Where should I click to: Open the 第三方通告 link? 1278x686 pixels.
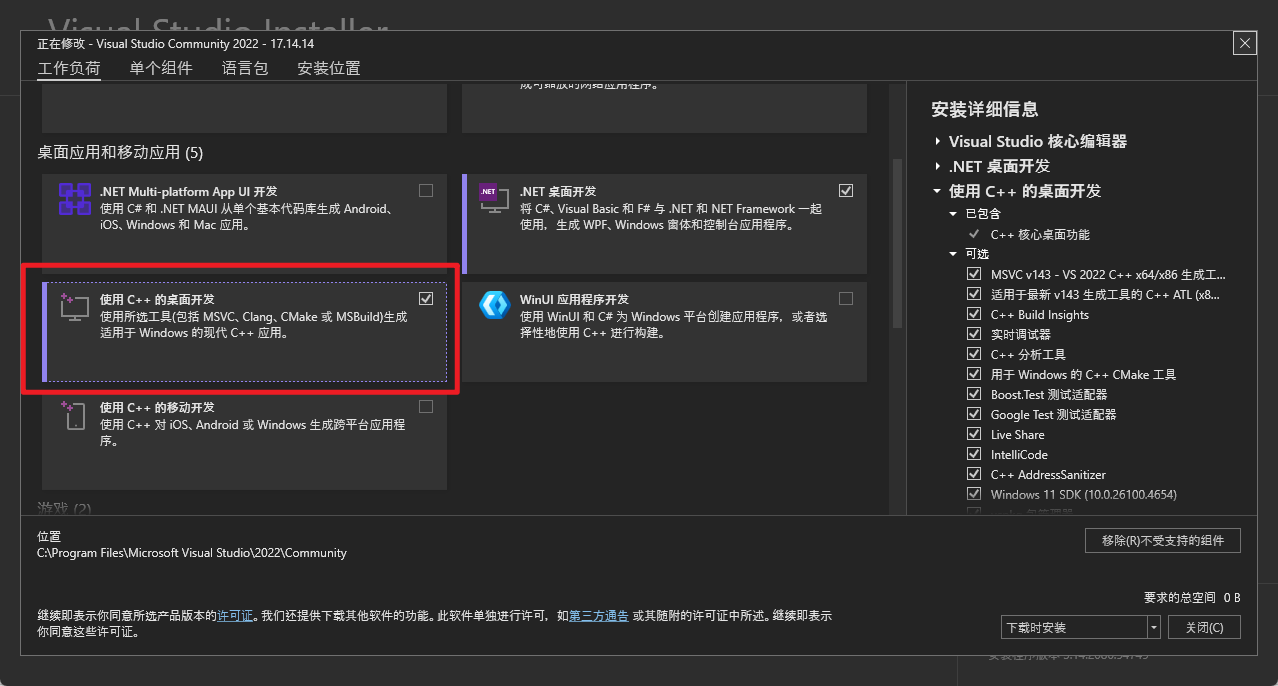[599, 616]
